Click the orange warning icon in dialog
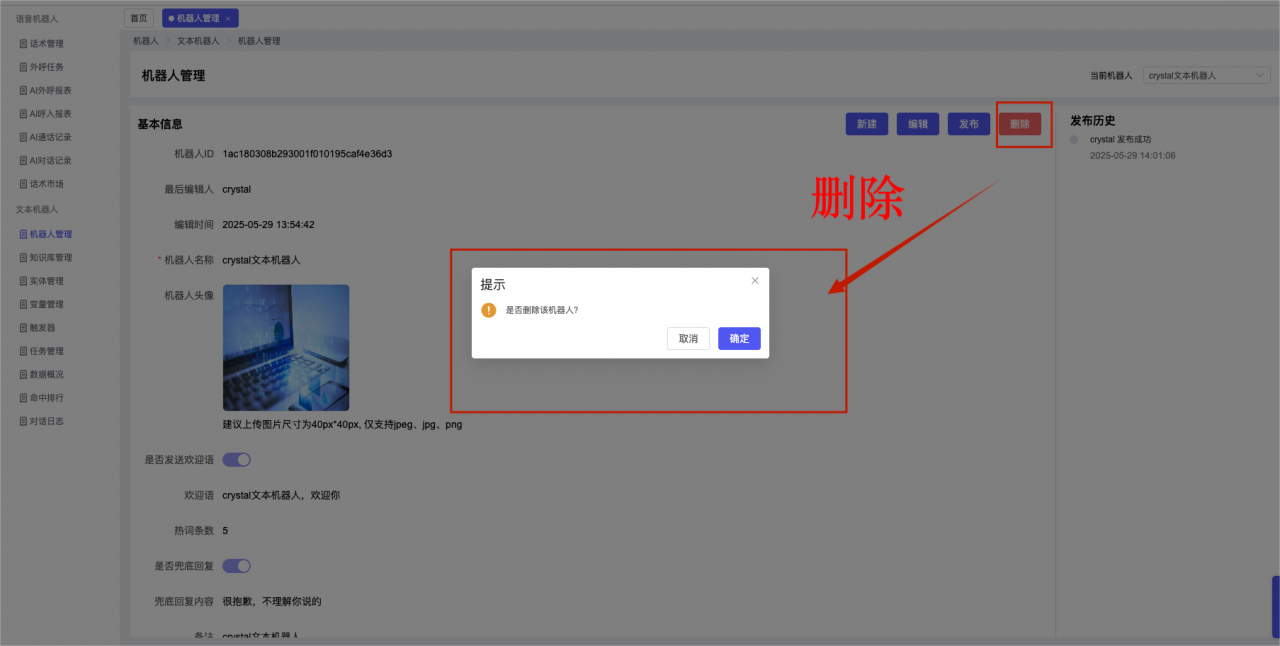 488,310
